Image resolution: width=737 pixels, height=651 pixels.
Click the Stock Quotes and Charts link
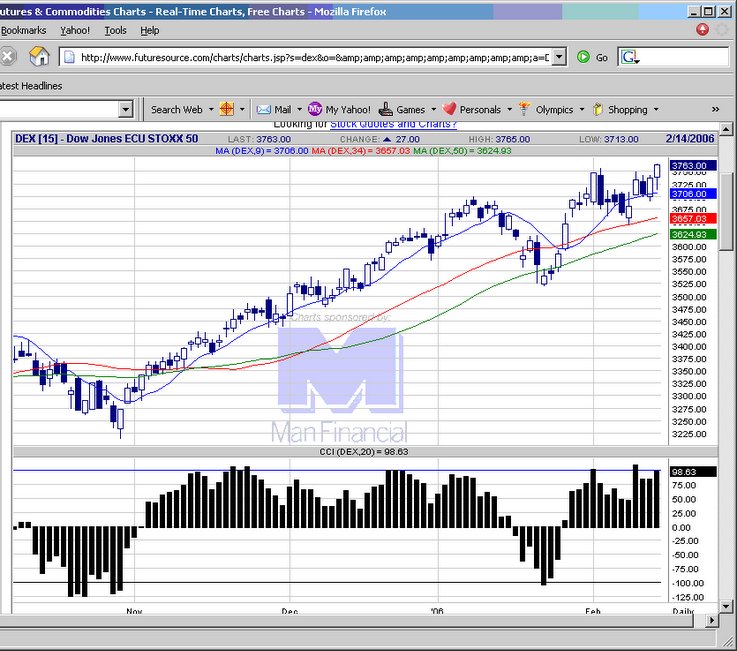point(393,124)
